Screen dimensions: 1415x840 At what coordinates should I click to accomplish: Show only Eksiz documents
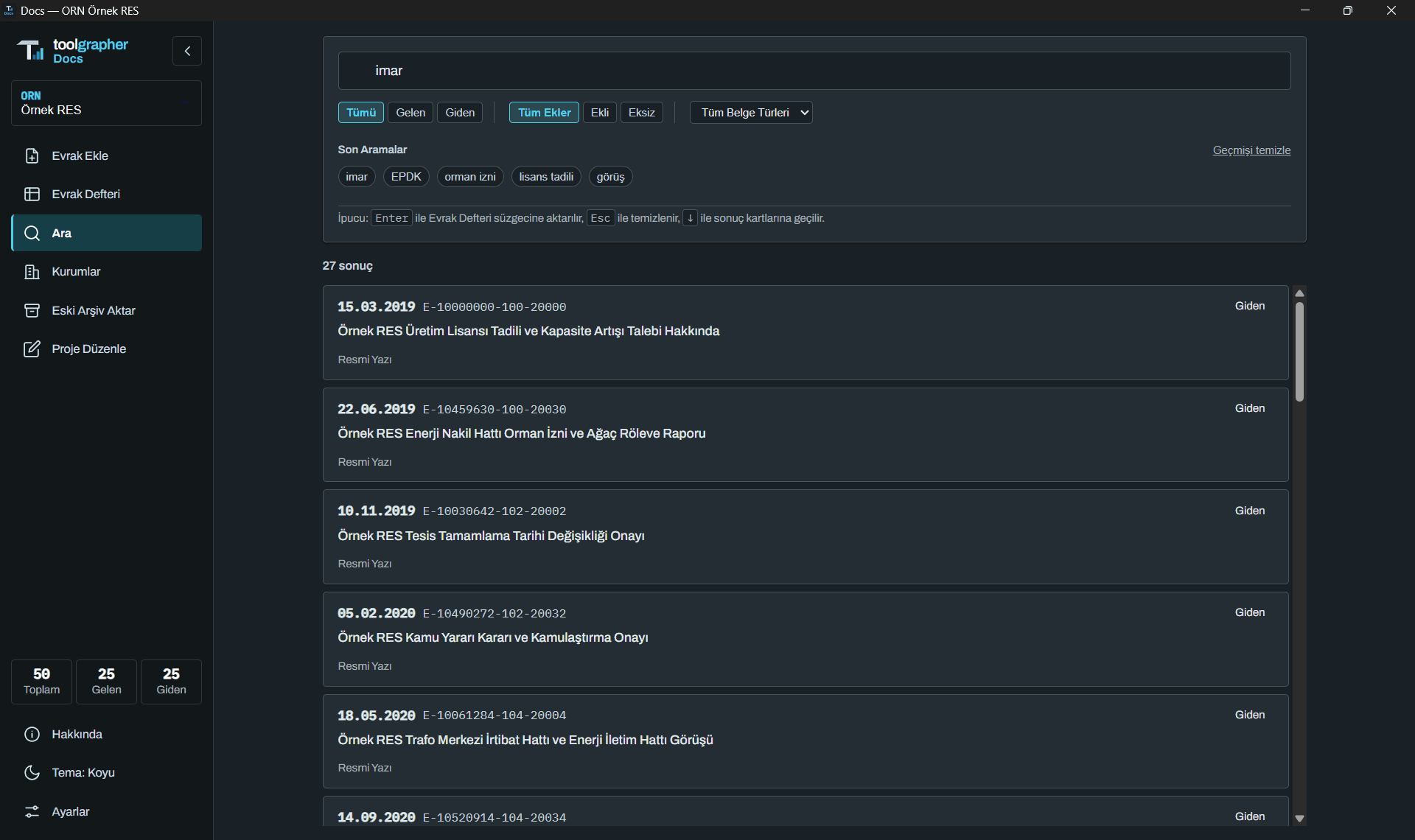click(x=642, y=112)
